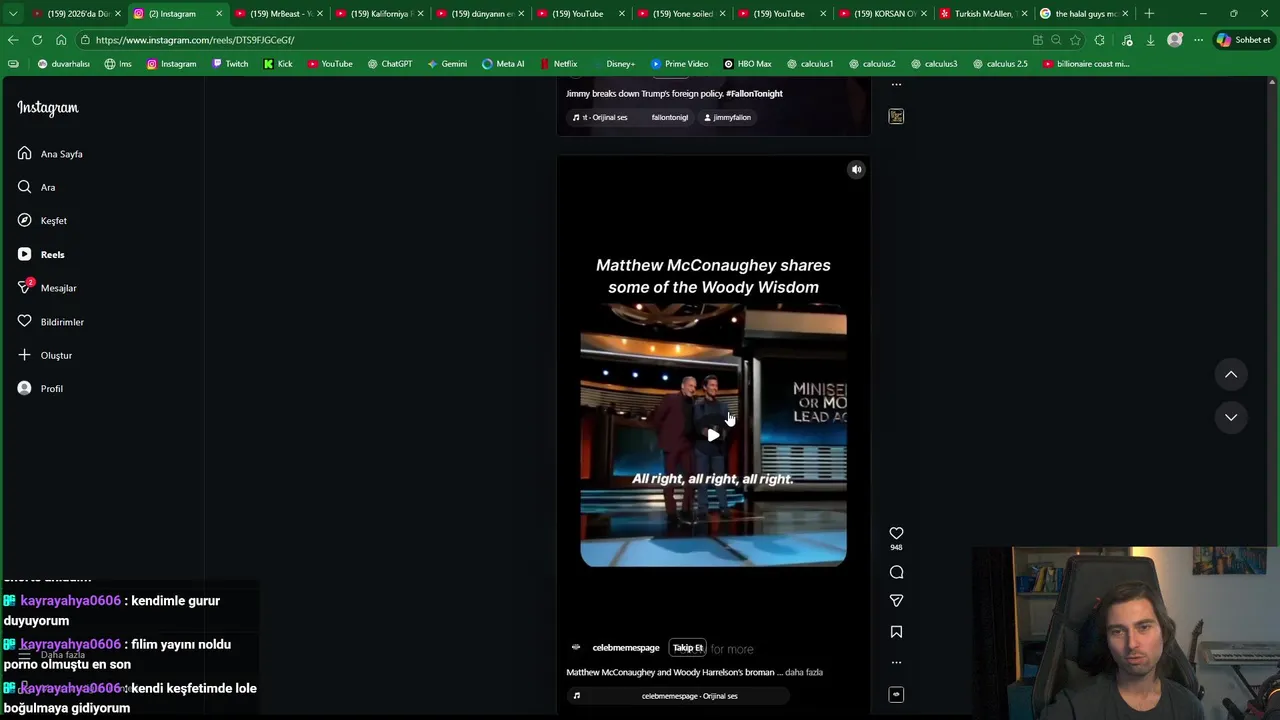Open media control music icon
This screenshot has height=720, width=1280.
click(1127, 40)
